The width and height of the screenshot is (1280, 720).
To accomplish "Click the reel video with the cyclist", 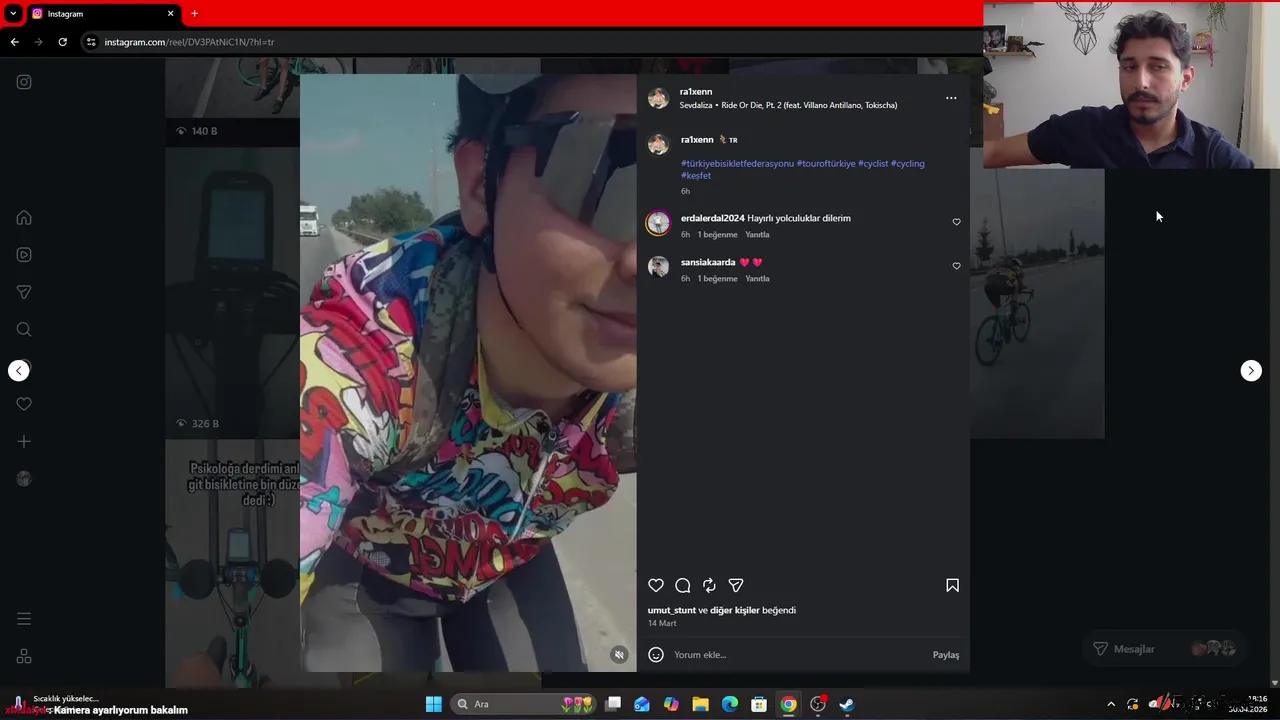I will [x=468, y=373].
